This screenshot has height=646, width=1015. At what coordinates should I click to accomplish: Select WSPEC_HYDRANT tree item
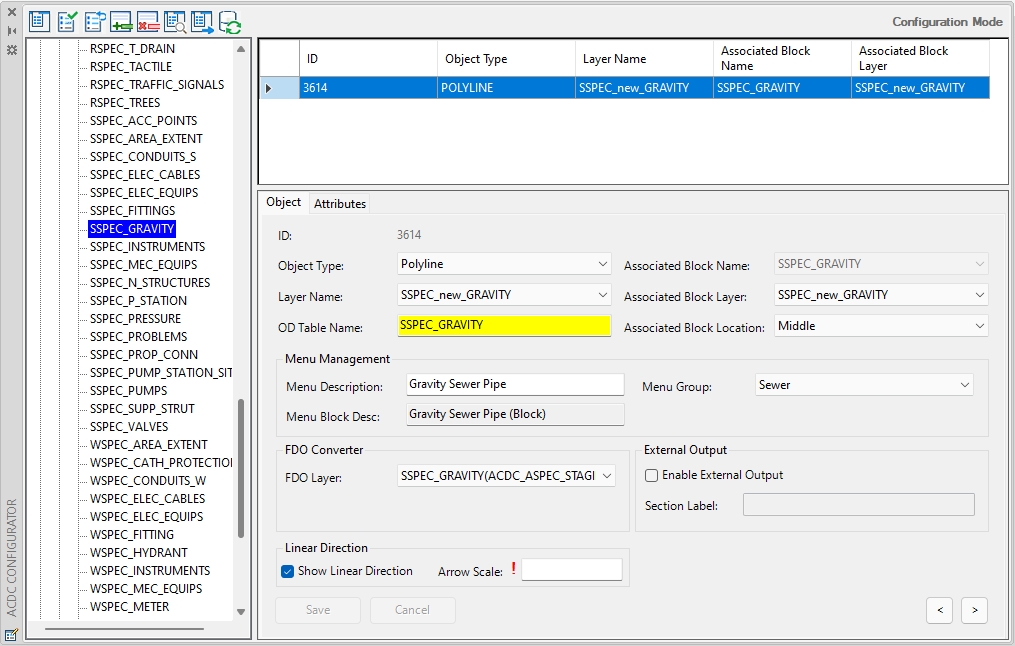(x=139, y=553)
